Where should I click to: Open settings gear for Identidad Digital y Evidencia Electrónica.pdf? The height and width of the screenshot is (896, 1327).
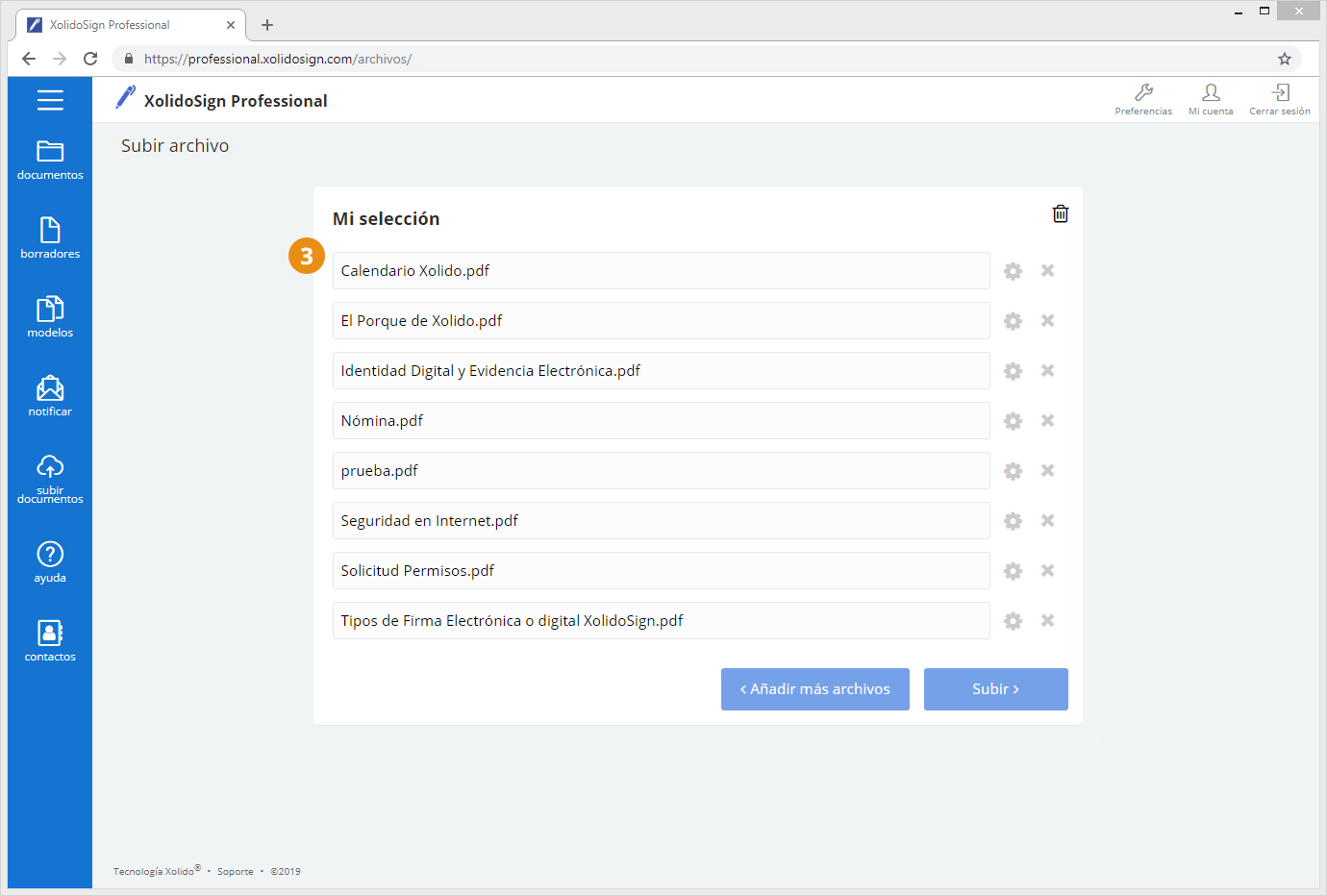pyautogui.click(x=1013, y=371)
